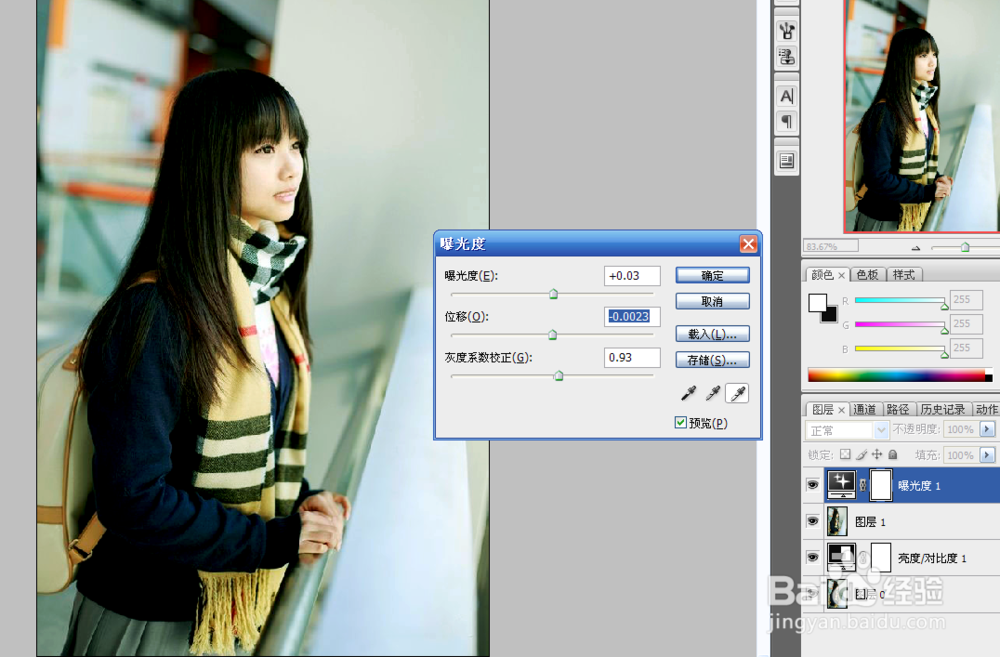The height and width of the screenshot is (657, 1000).
Task: Click the foreground color swatch
Action: [x=818, y=302]
